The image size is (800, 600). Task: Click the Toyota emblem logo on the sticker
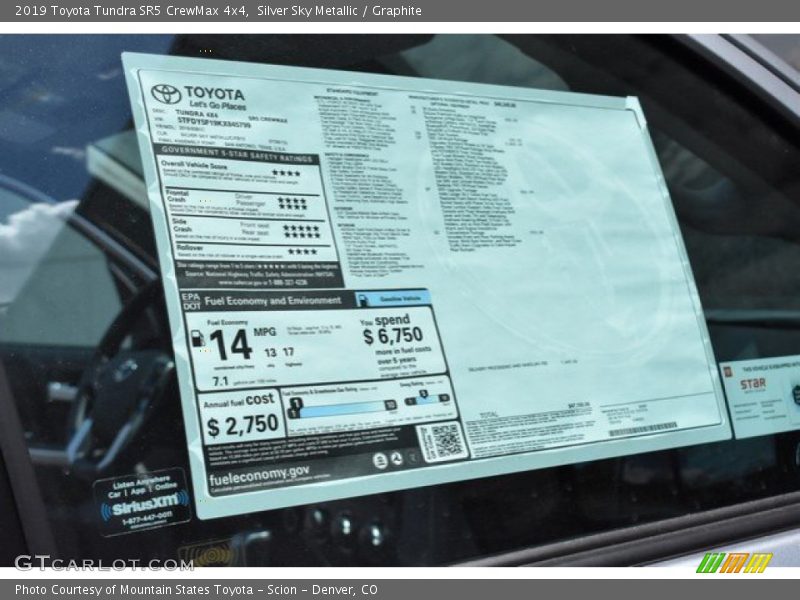pyautogui.click(x=165, y=94)
